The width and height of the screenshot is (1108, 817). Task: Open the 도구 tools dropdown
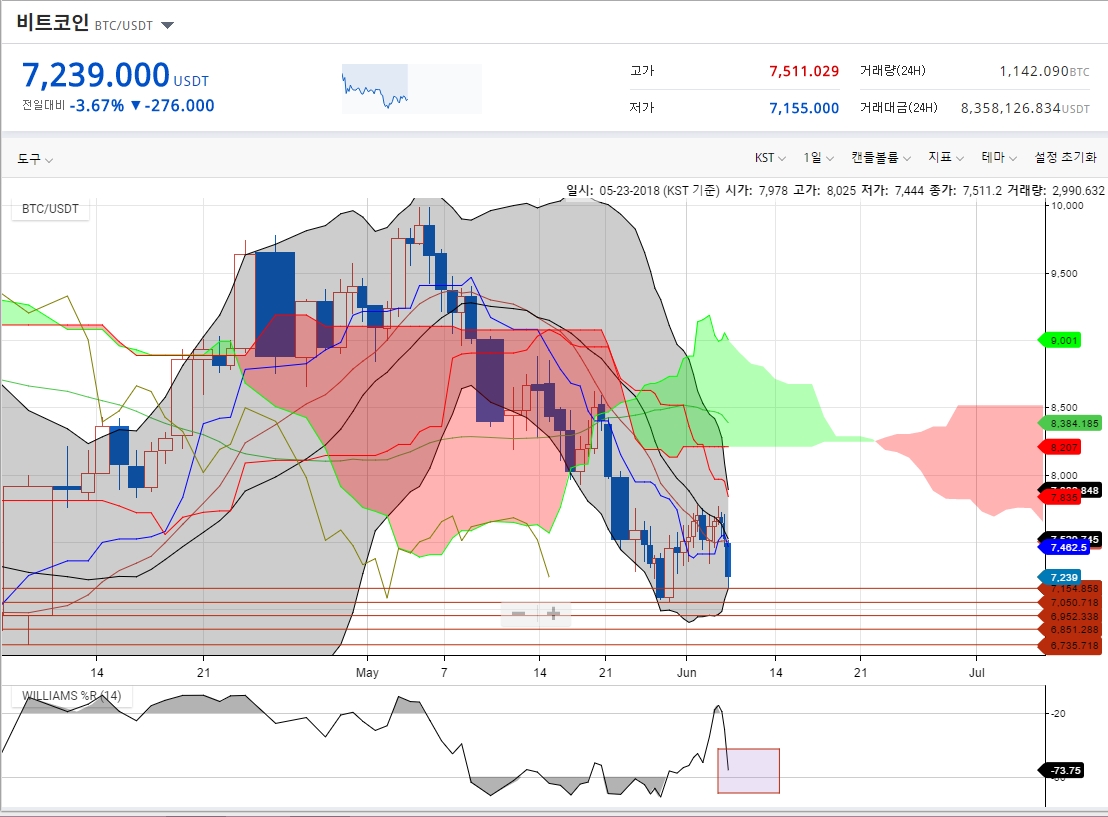pyautogui.click(x=35, y=159)
